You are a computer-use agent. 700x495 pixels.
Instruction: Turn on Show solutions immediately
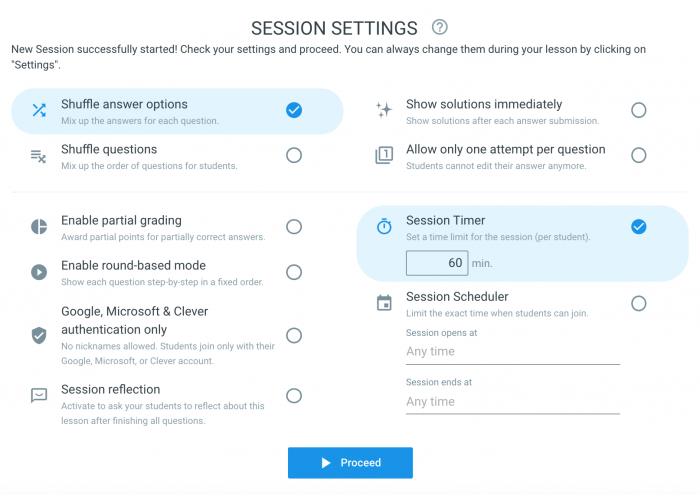click(x=639, y=110)
